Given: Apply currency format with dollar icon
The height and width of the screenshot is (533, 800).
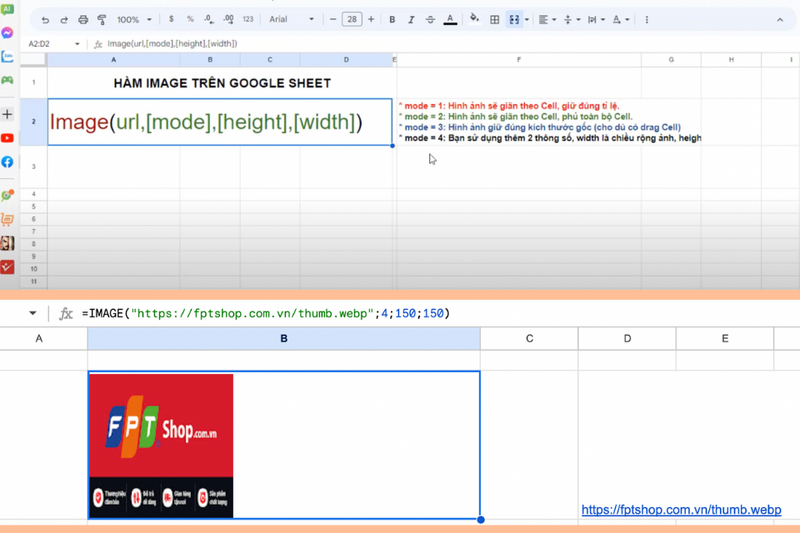Looking at the screenshot, I should click(171, 19).
